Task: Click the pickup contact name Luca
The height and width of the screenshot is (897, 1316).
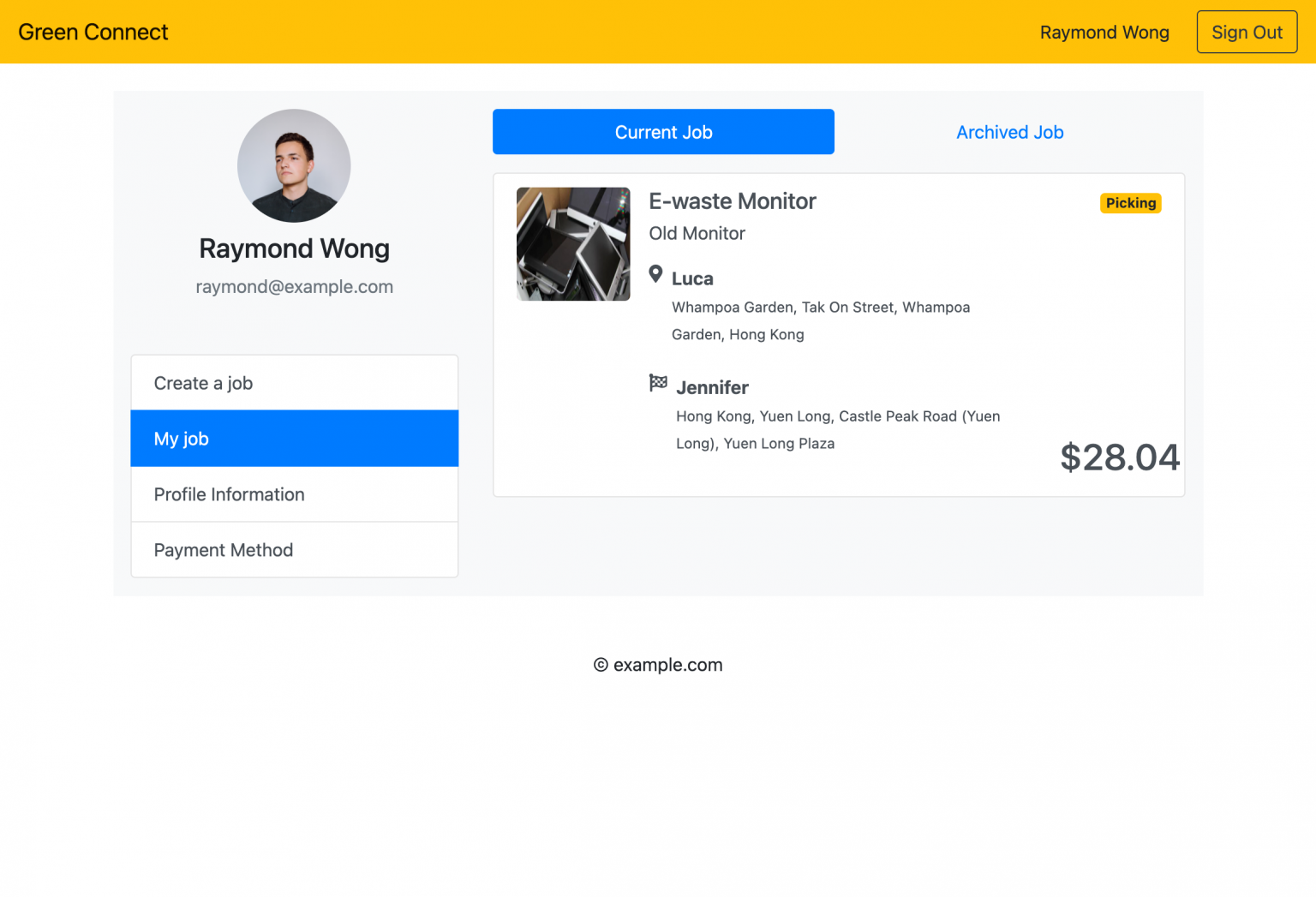Action: pyautogui.click(x=692, y=278)
